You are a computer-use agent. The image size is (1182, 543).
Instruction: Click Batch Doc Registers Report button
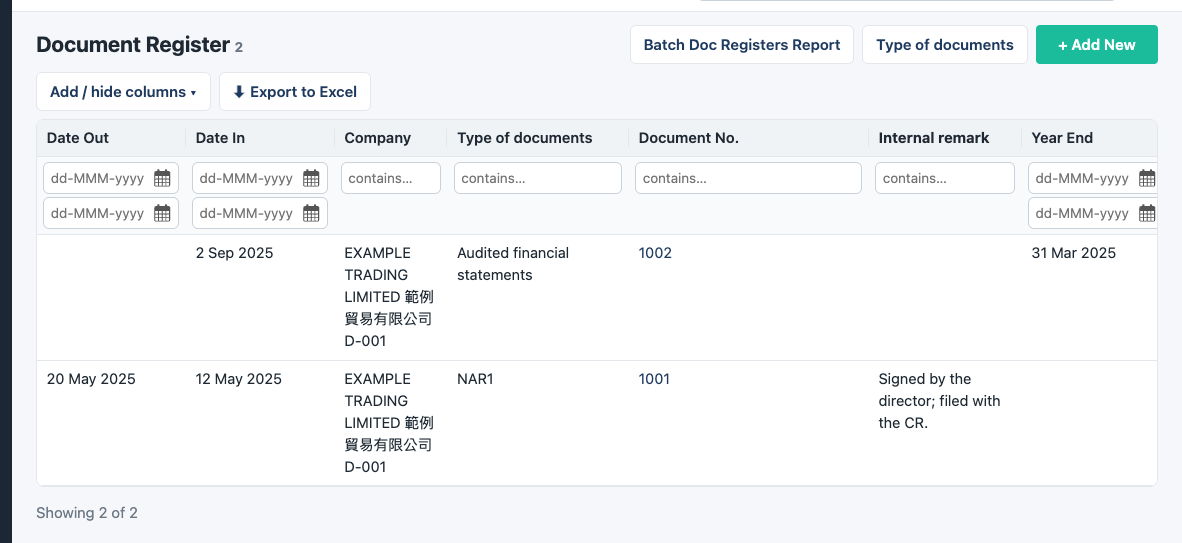pyautogui.click(x=742, y=44)
